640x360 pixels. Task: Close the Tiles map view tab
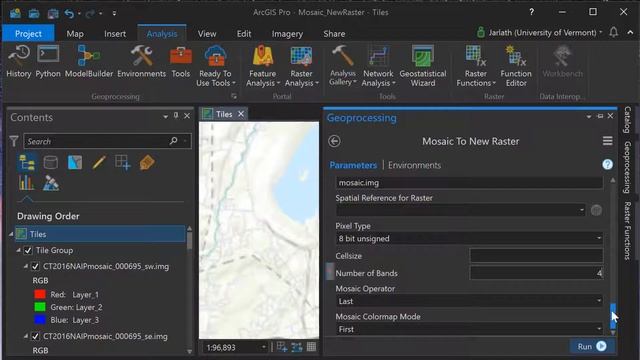pos(241,114)
